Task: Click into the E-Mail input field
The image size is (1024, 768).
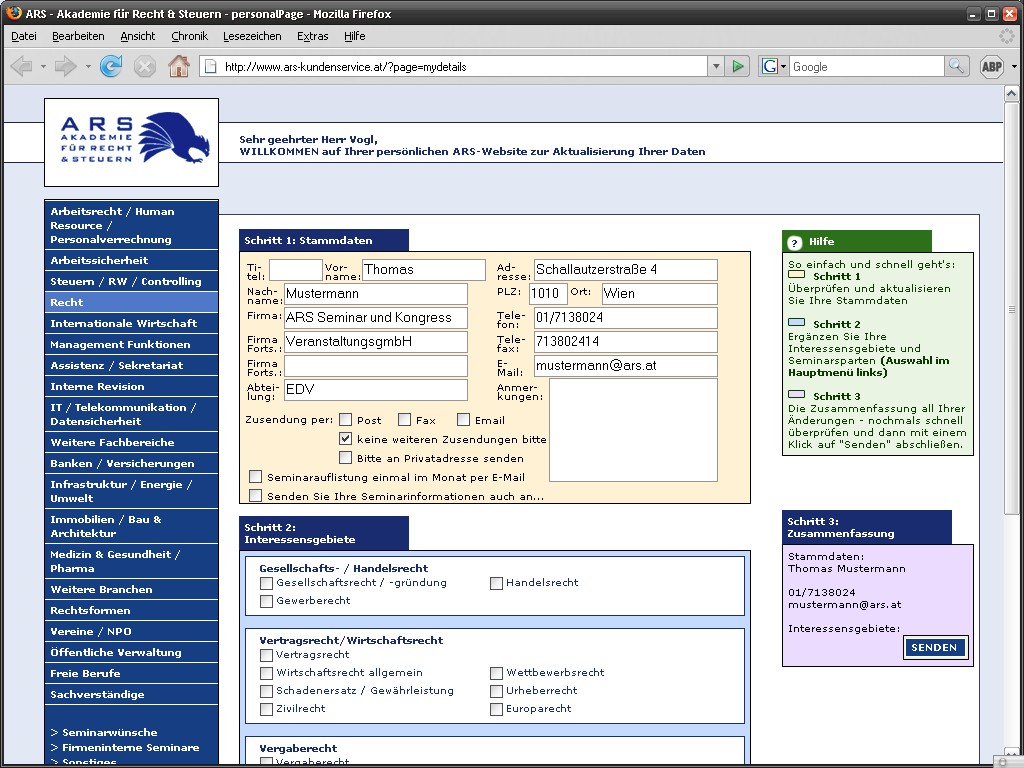Action: click(x=625, y=366)
